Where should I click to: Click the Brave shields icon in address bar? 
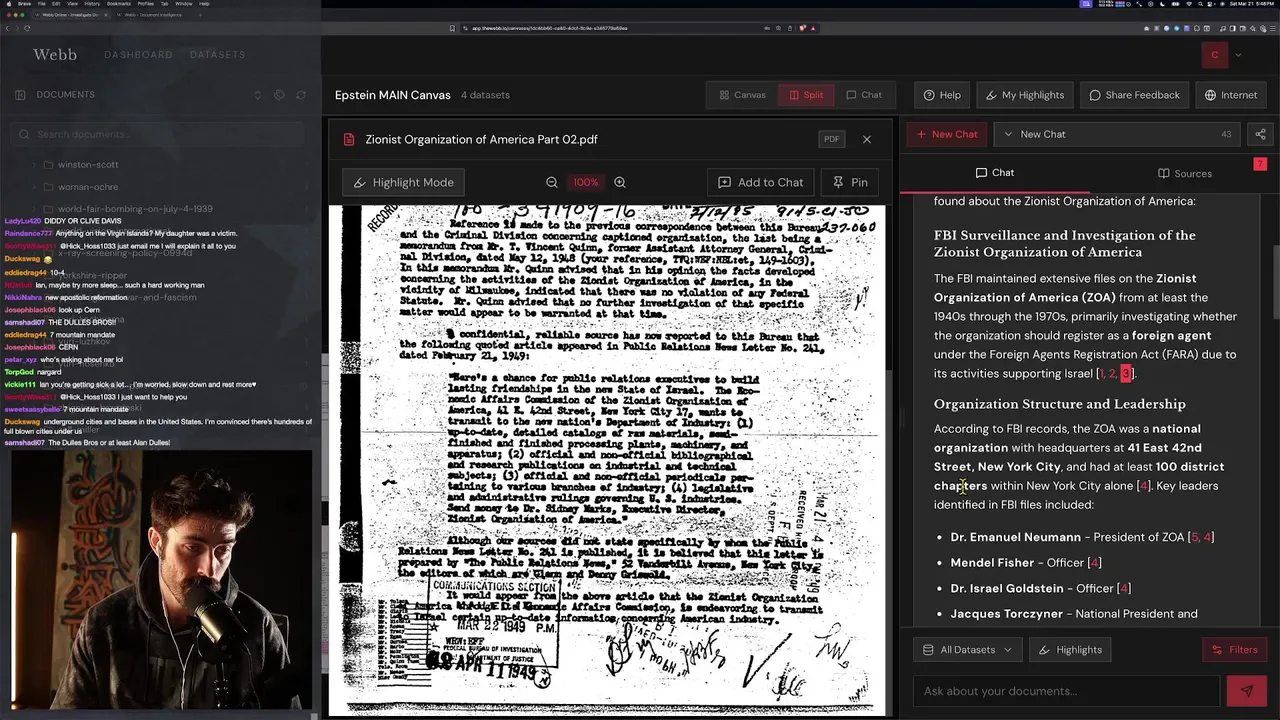[802, 28]
